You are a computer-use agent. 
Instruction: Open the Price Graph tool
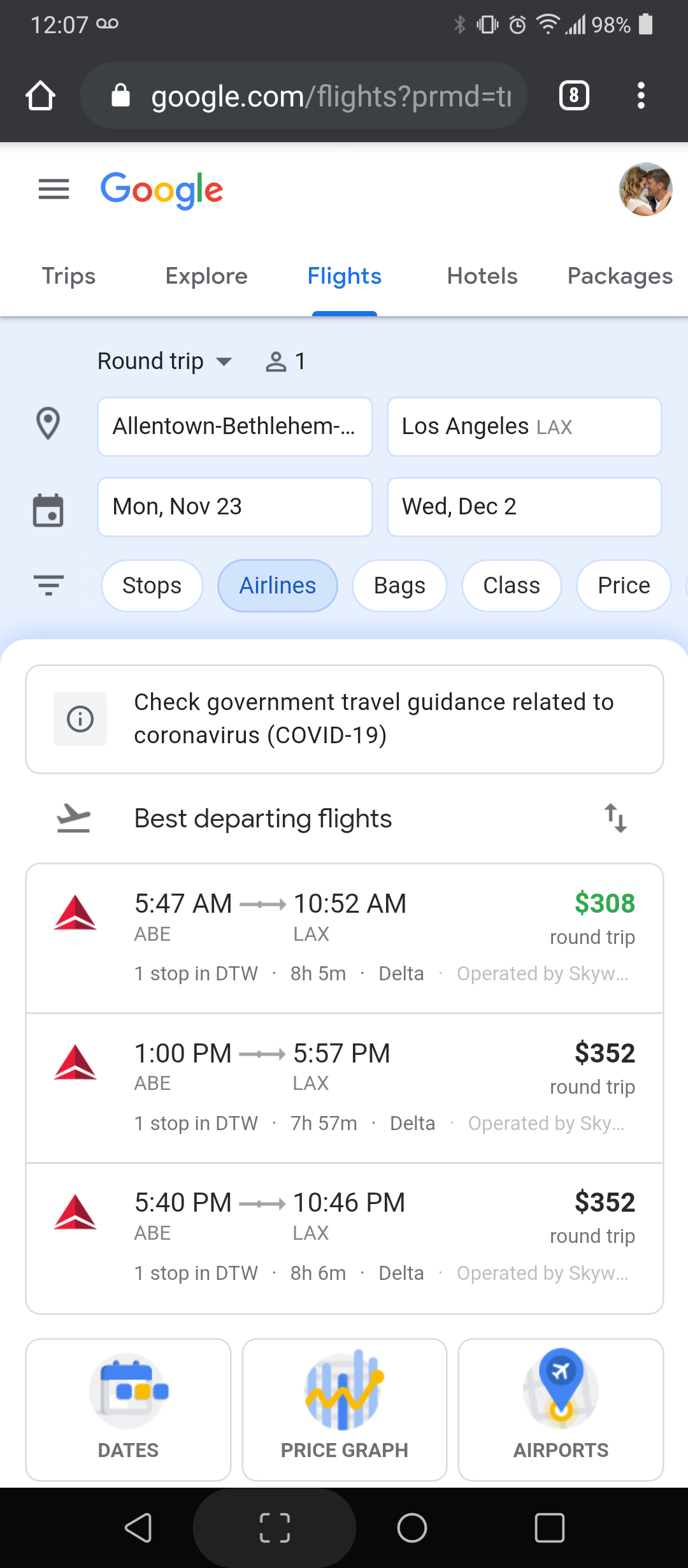[x=344, y=1409]
